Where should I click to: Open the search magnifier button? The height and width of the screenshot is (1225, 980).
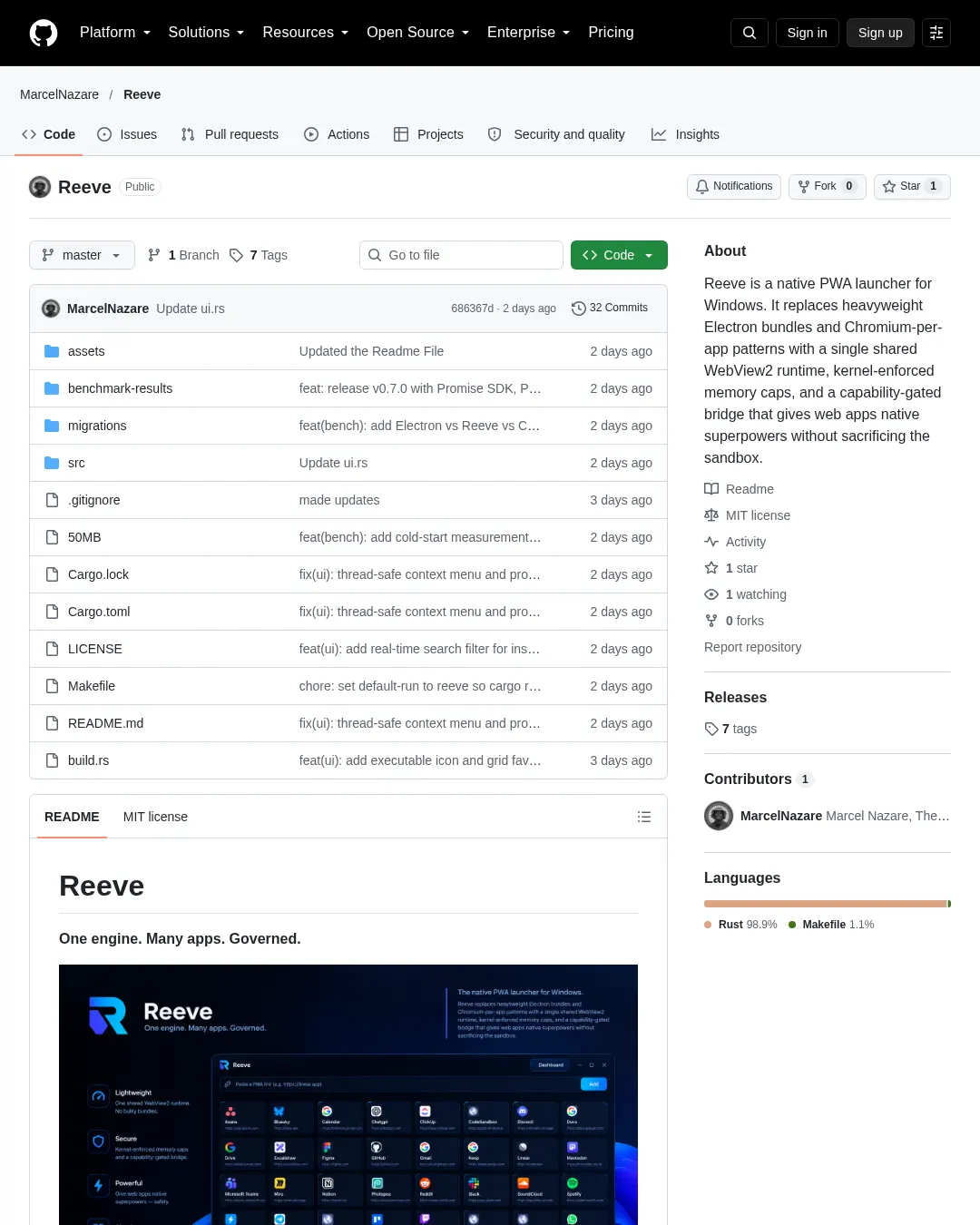tap(750, 33)
